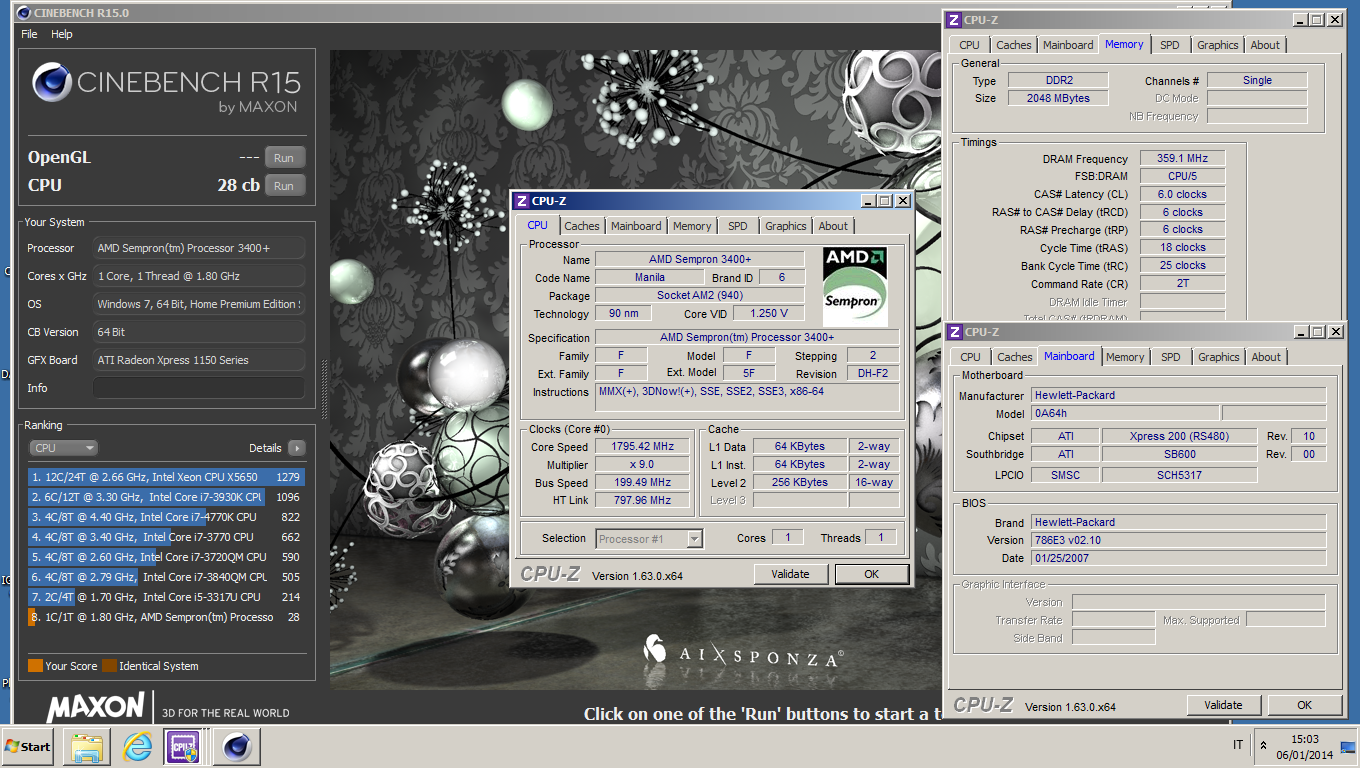Viewport: 1360px width, 768px height.
Task: Open the File menu in Cinebench
Action: (x=29, y=34)
